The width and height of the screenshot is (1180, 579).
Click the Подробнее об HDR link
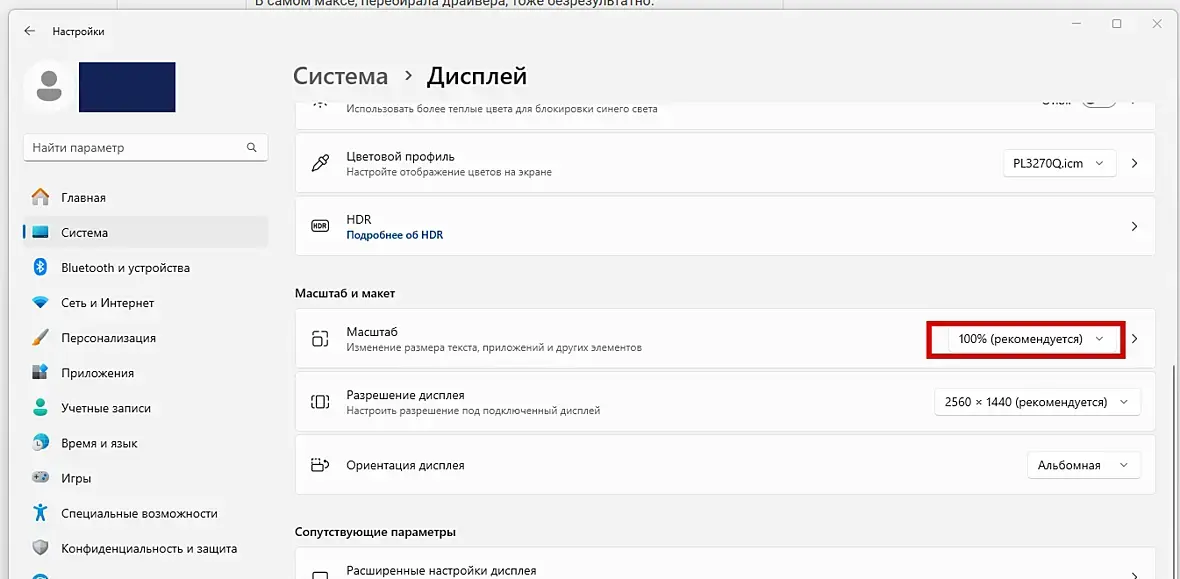point(394,235)
